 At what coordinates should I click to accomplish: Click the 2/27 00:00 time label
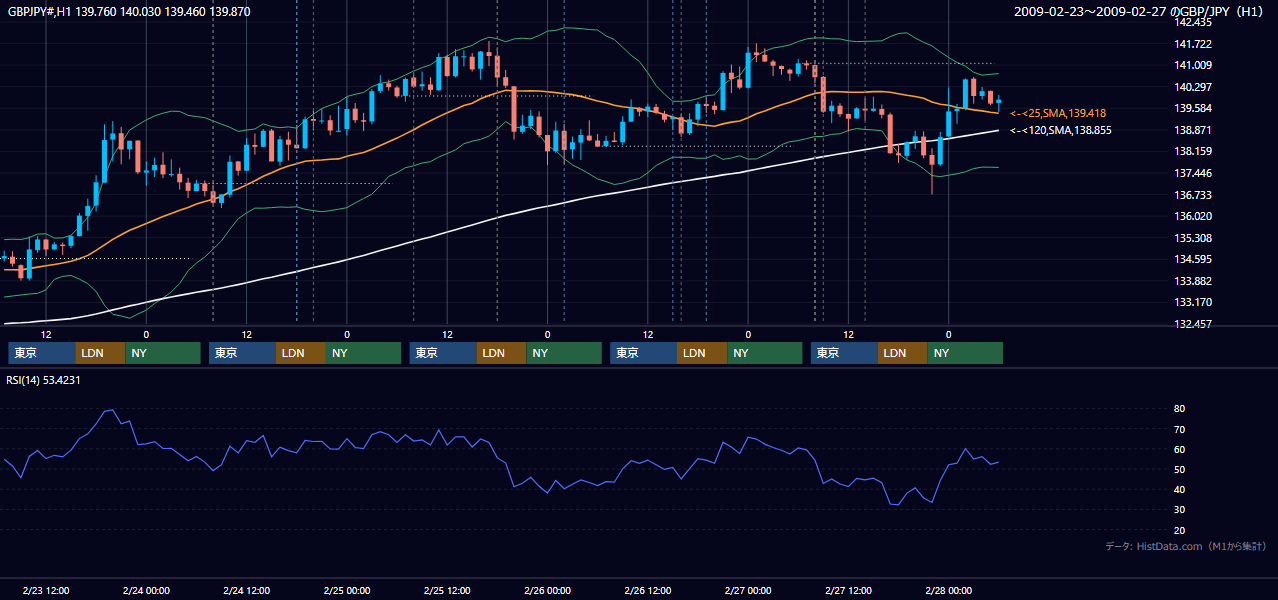coord(748,591)
